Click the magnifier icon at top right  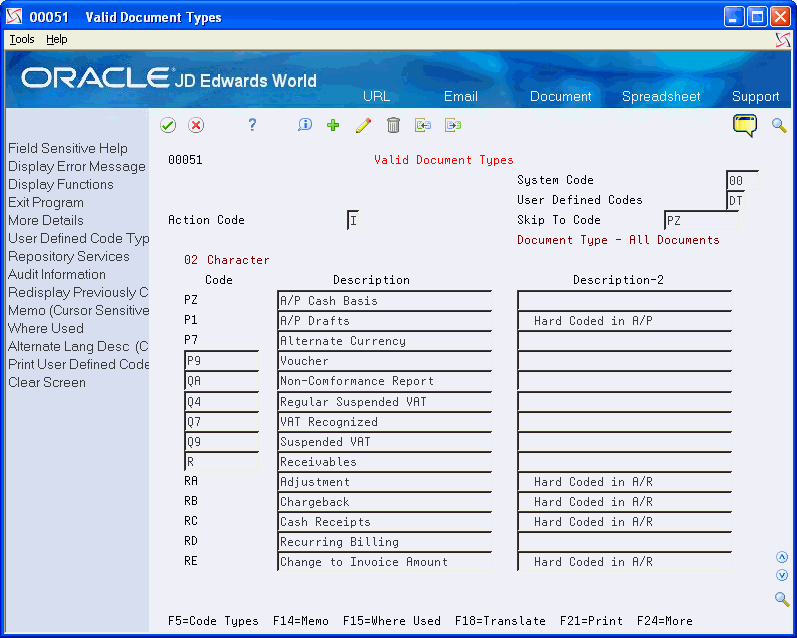[x=779, y=125]
